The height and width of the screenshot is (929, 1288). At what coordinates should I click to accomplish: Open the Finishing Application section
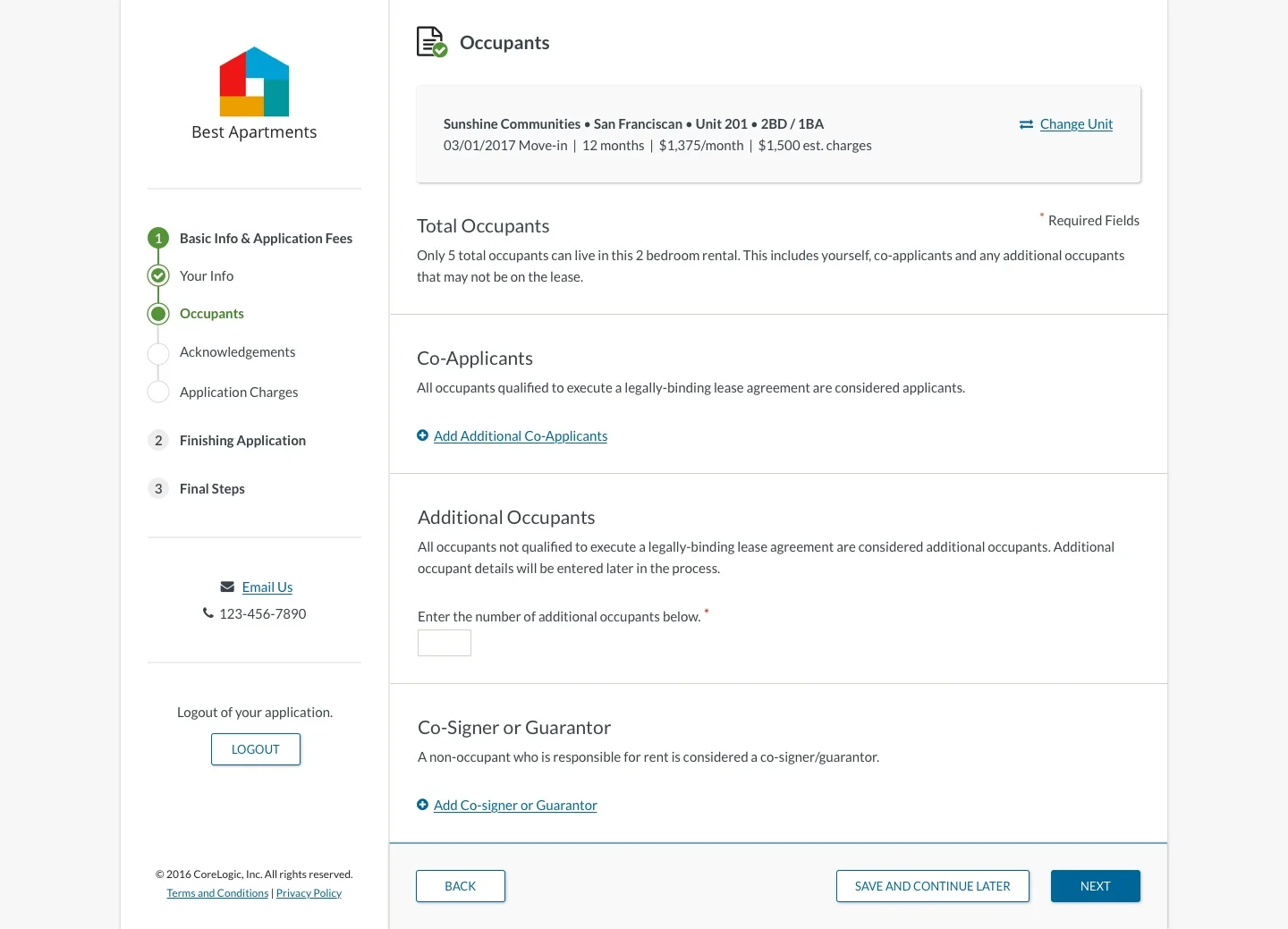coord(242,440)
